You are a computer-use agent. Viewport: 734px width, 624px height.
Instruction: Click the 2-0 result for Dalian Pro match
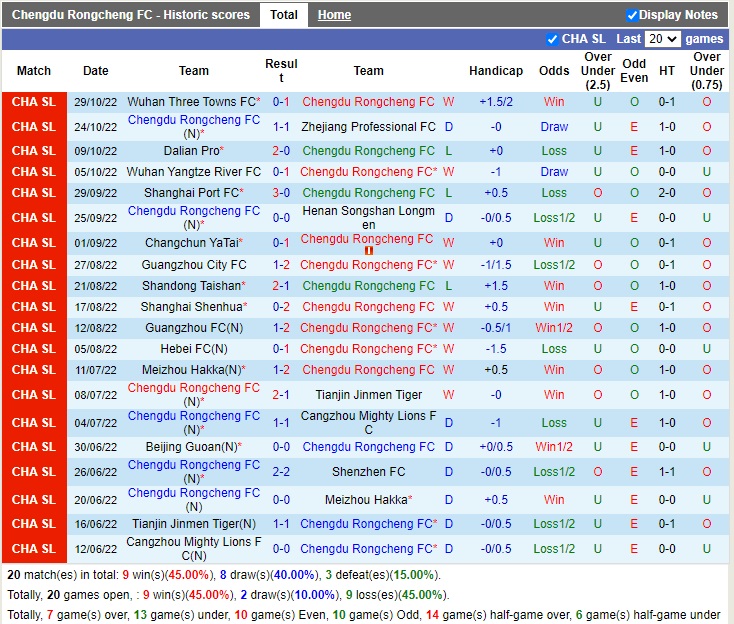click(x=281, y=151)
